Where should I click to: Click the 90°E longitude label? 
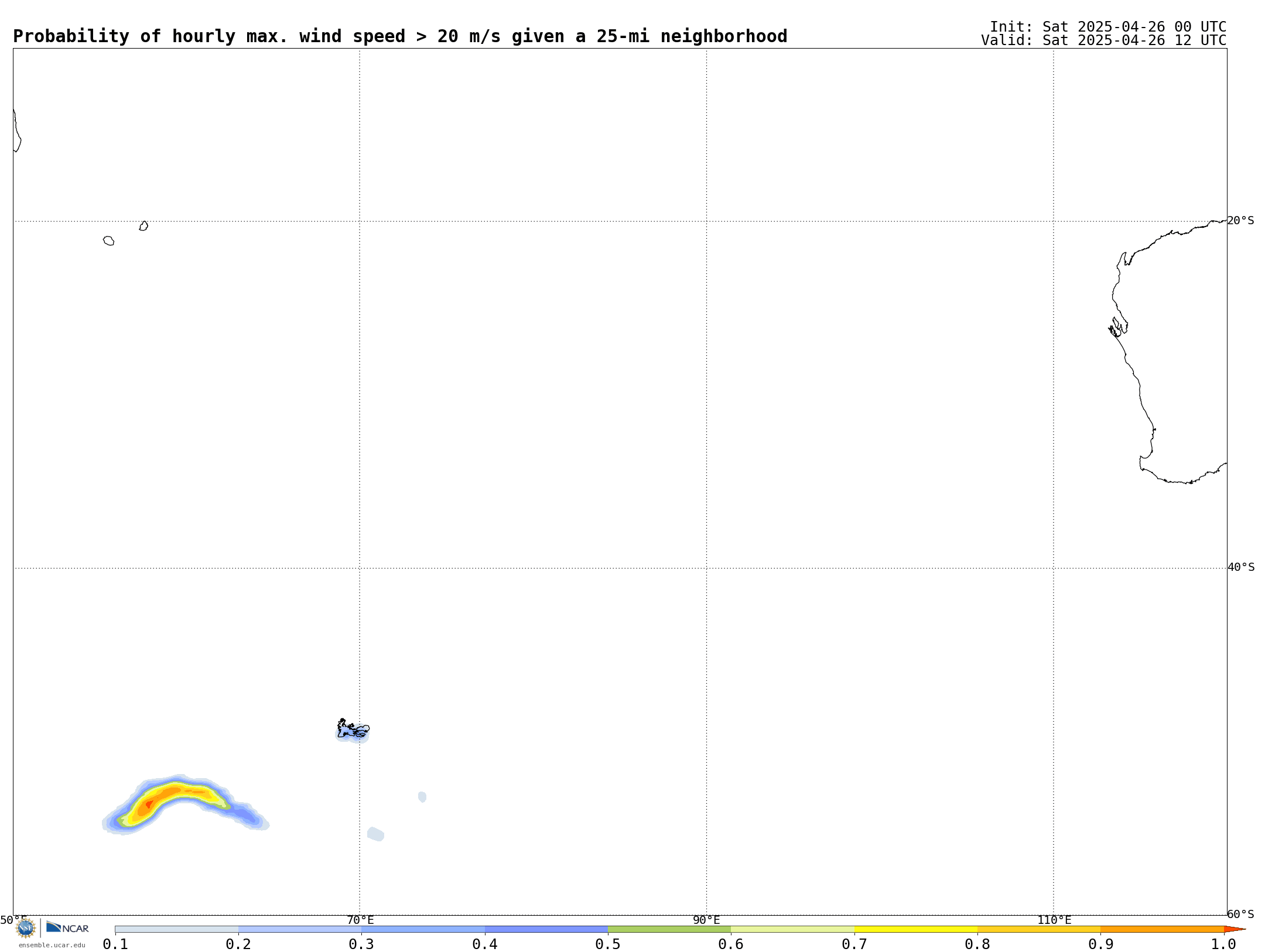point(706,920)
